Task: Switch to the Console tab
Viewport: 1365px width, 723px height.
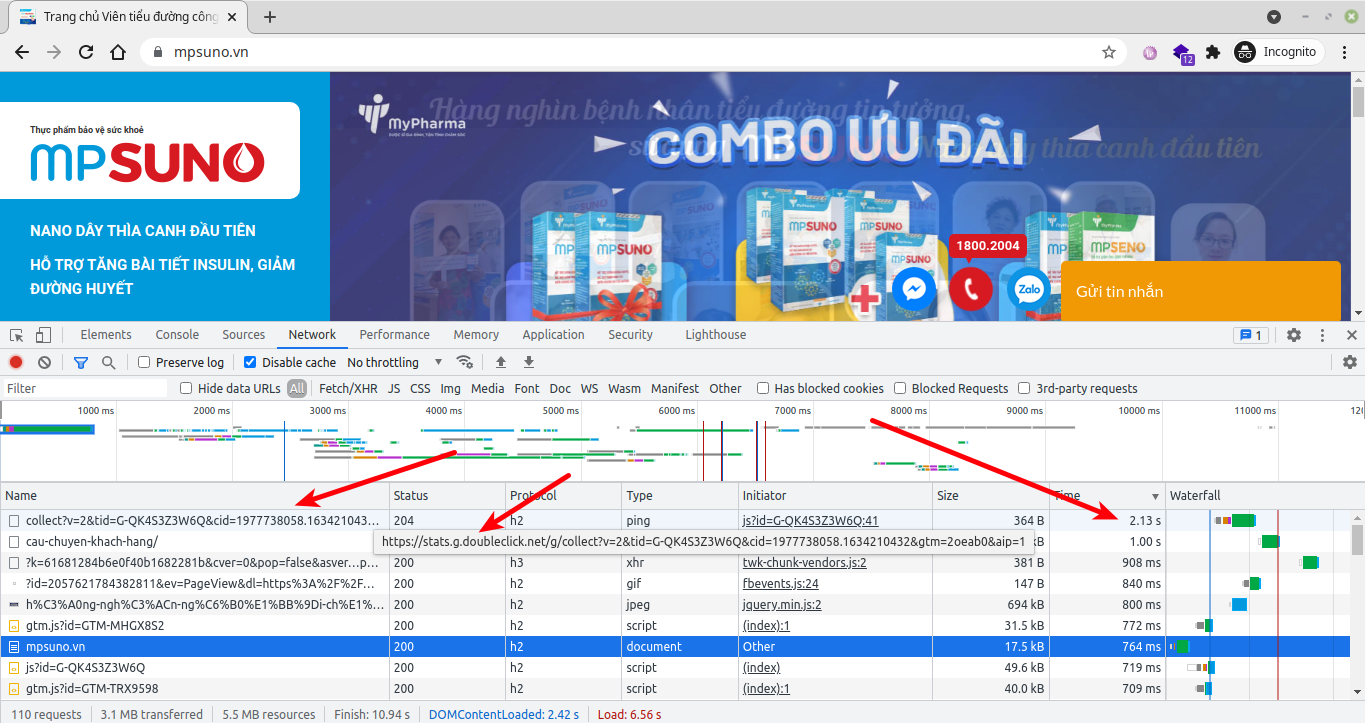Action: [x=177, y=335]
